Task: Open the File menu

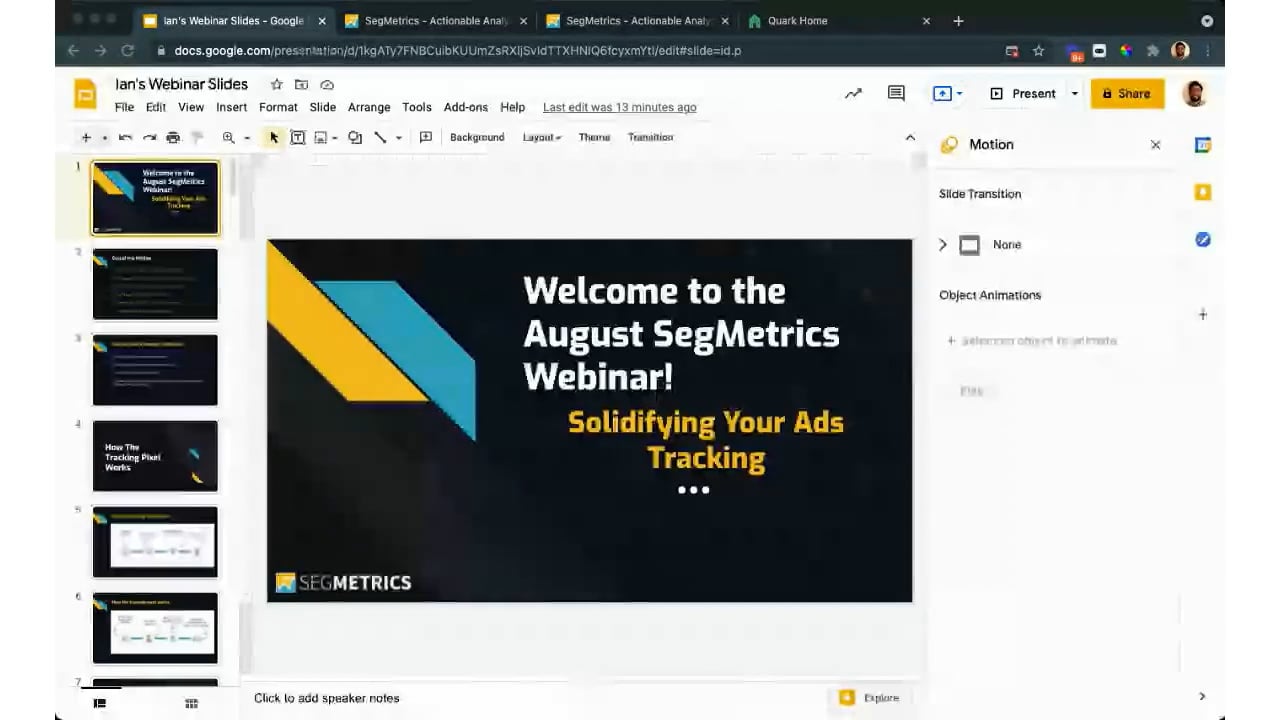Action: click(124, 107)
